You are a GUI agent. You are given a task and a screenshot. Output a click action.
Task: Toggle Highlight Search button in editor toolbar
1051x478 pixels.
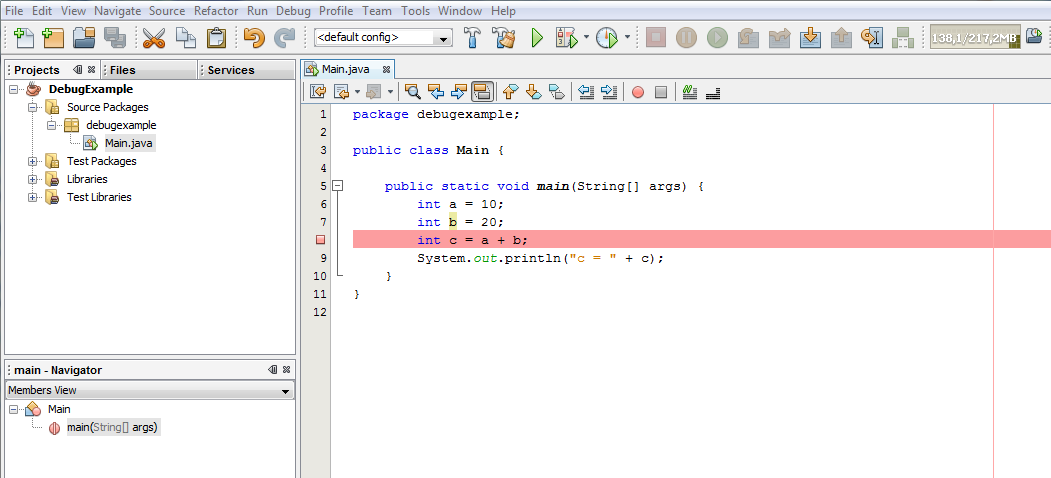click(x=482, y=92)
